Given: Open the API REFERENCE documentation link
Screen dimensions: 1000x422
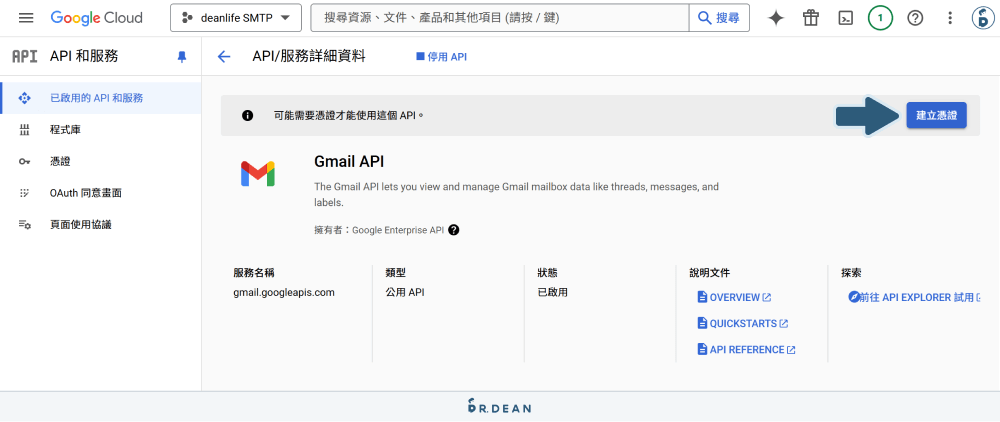Looking at the screenshot, I should (x=746, y=349).
